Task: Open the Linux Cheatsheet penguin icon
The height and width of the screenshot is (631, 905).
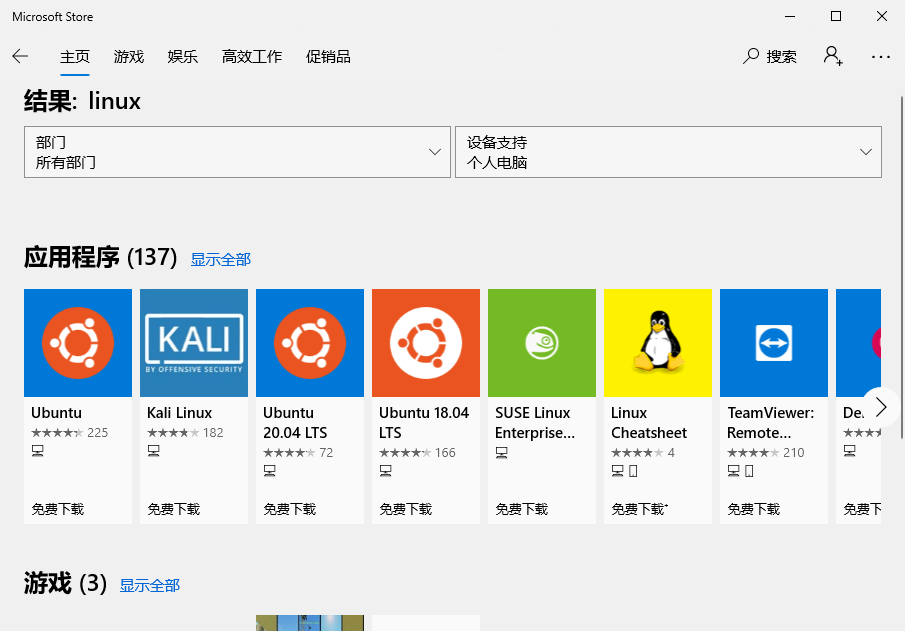Action: [x=658, y=343]
